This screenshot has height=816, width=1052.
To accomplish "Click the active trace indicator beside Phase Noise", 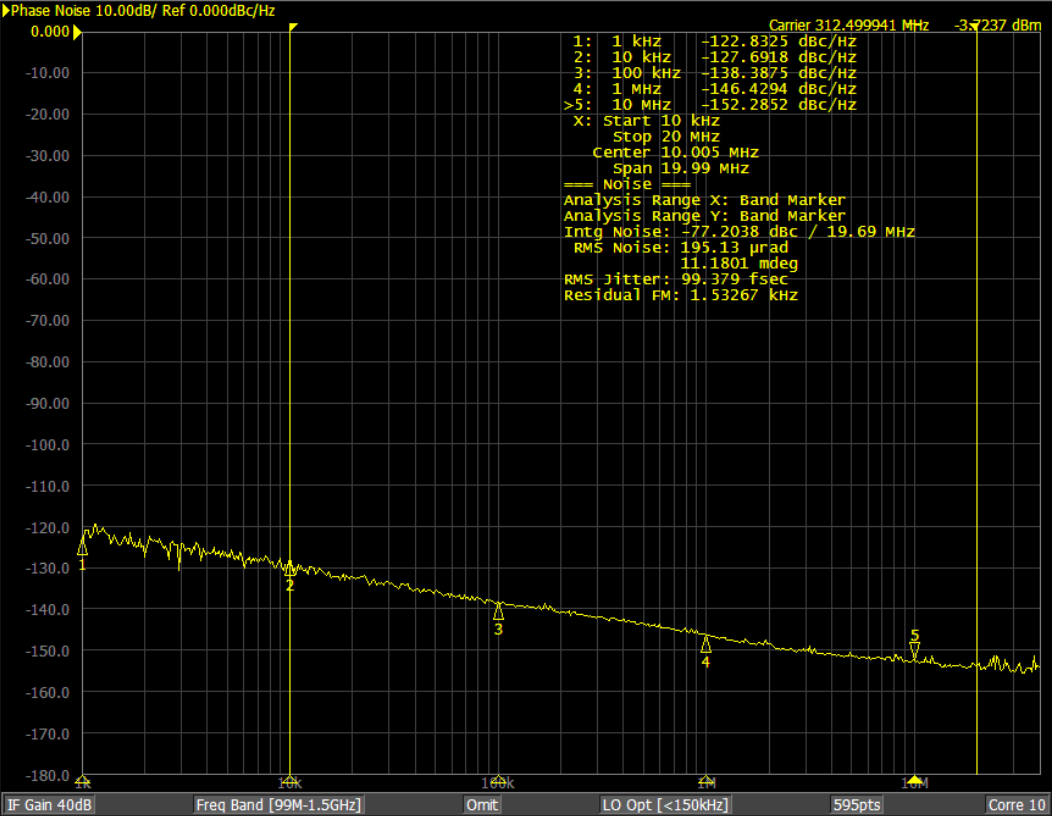I will (5, 10).
